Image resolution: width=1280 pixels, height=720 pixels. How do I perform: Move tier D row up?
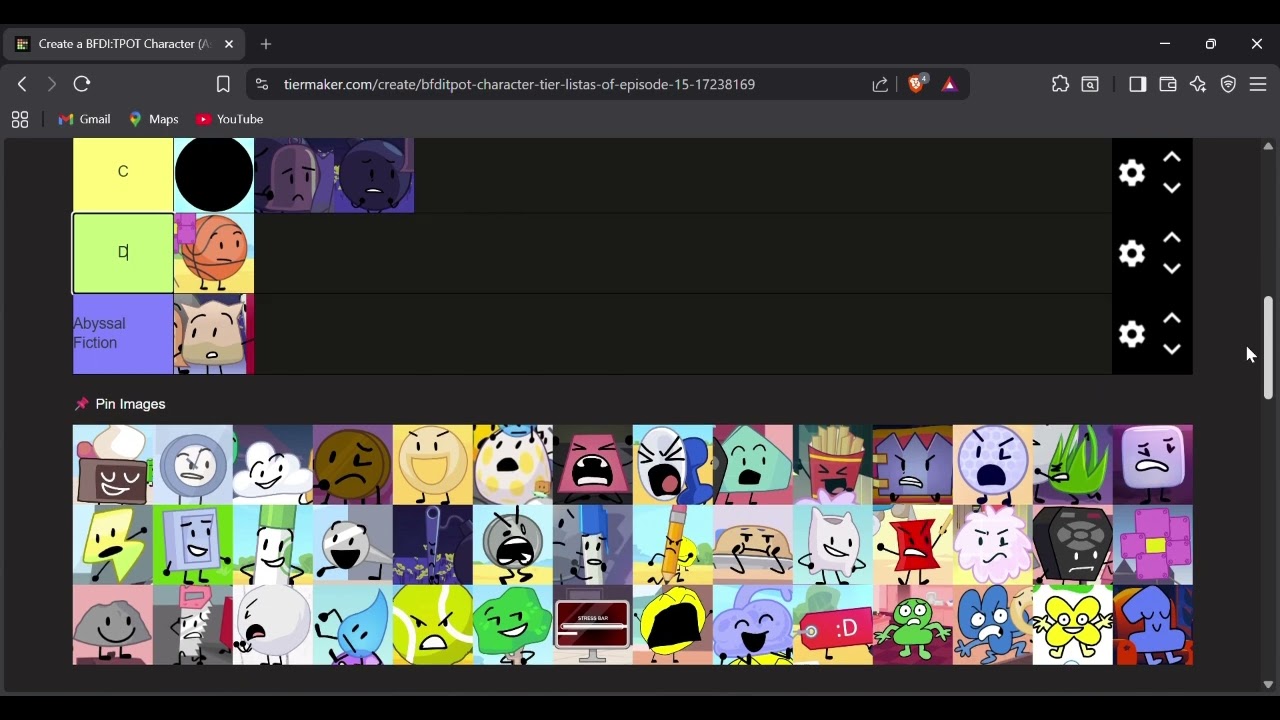coord(1172,238)
